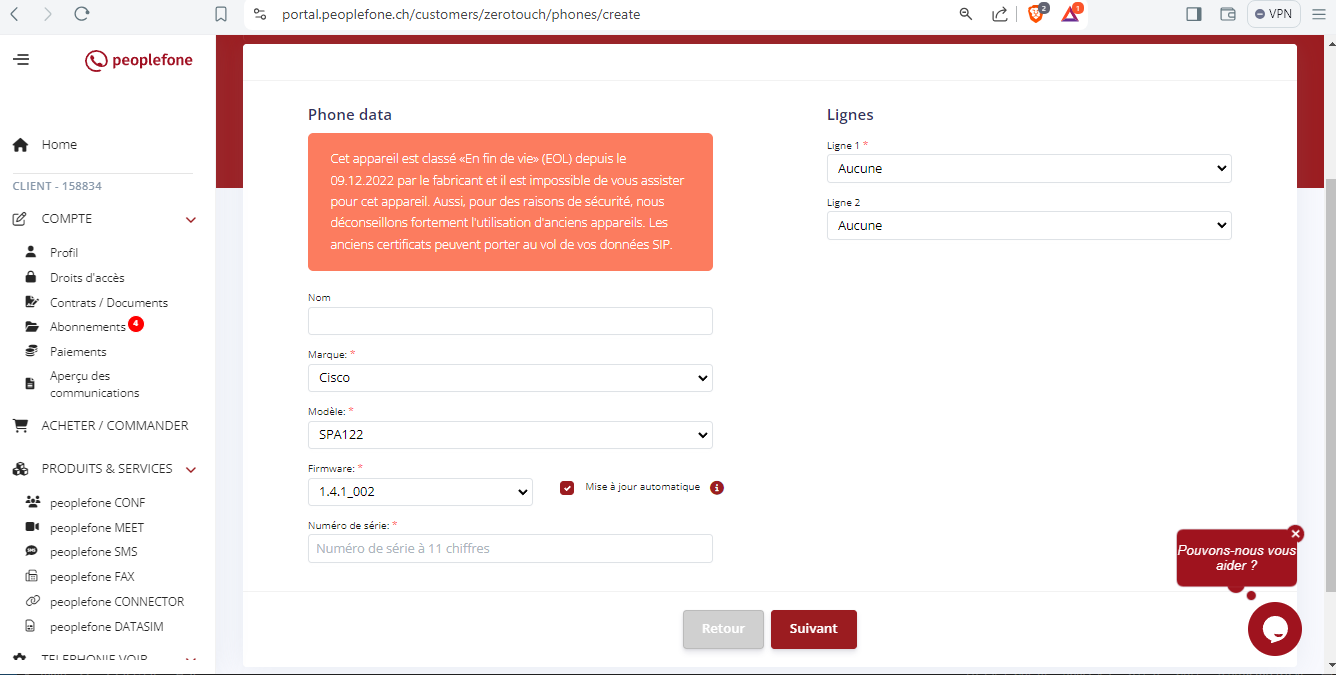Screen dimensions: 1336x675
Task: Open Brave Rewards triangle icon
Action: [1071, 14]
